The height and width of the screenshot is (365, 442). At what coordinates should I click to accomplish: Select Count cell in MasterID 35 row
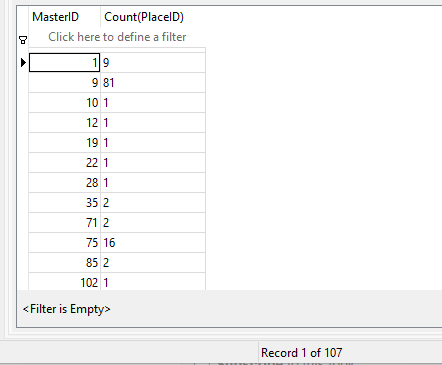pos(153,203)
